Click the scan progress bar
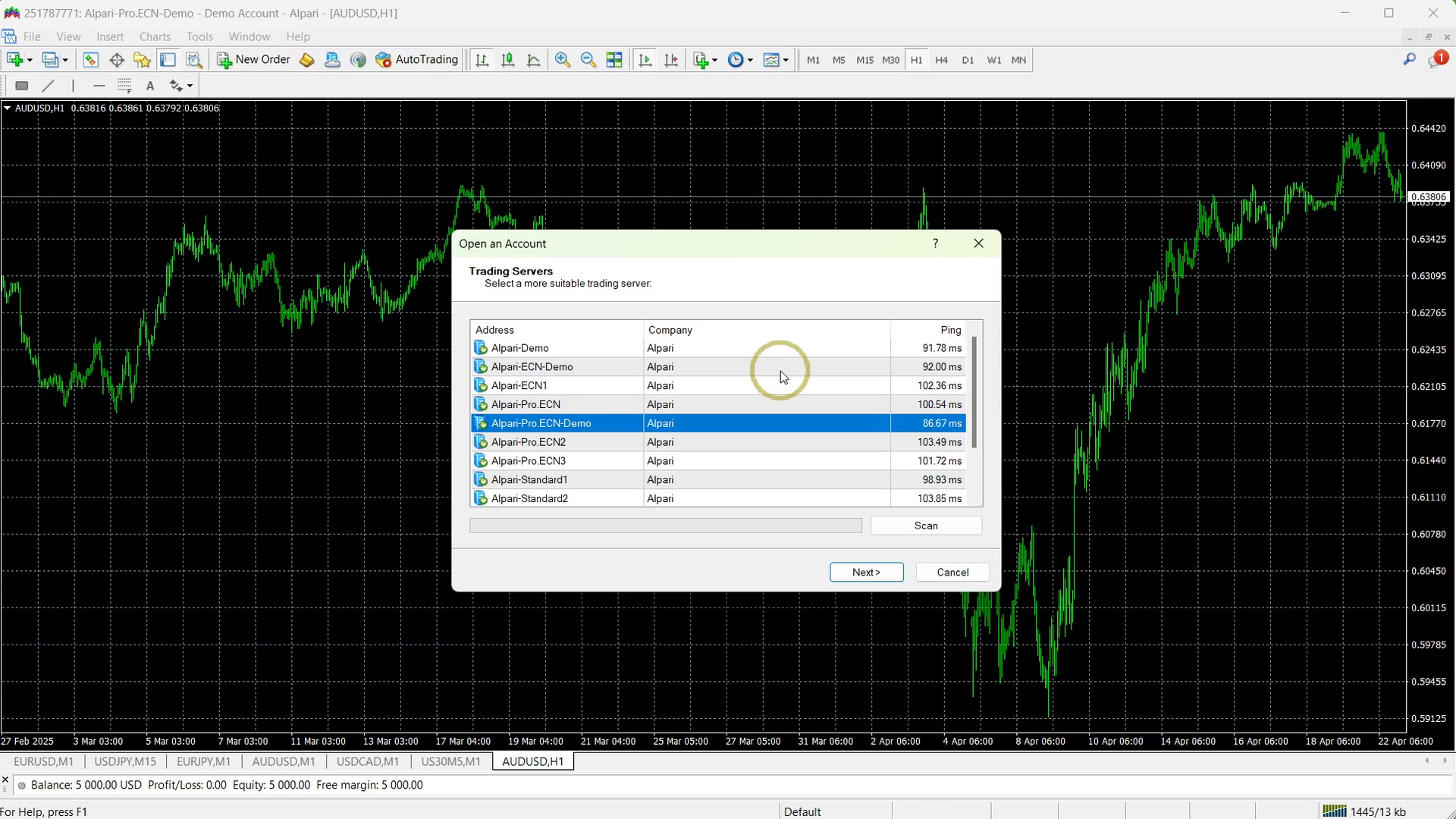1456x819 pixels. coord(666,526)
